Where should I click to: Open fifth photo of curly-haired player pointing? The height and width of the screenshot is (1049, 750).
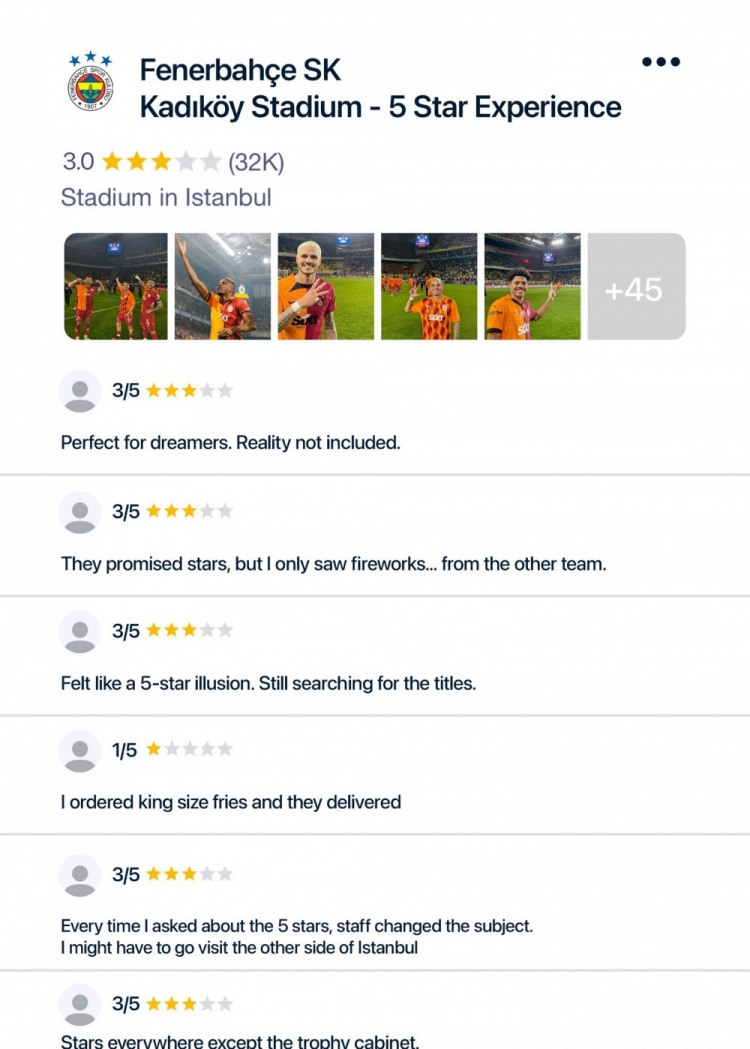533,286
